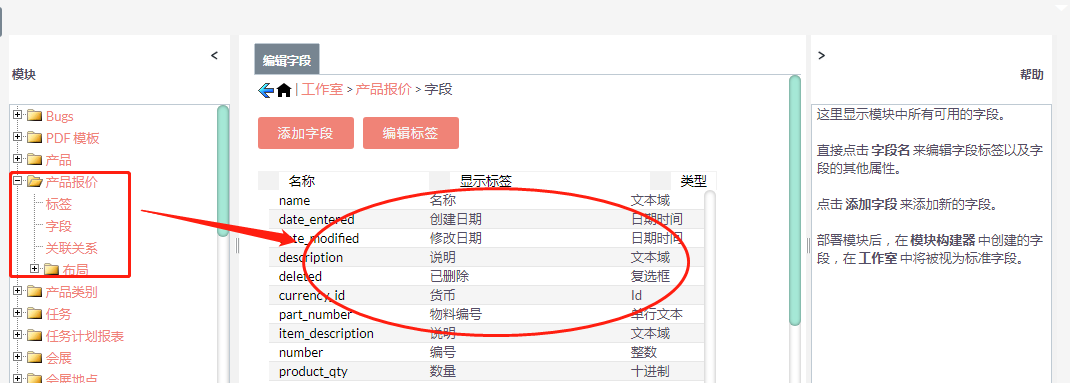Open the 字段 tree item
Image resolution: width=1070 pixels, height=383 pixels.
(59, 226)
